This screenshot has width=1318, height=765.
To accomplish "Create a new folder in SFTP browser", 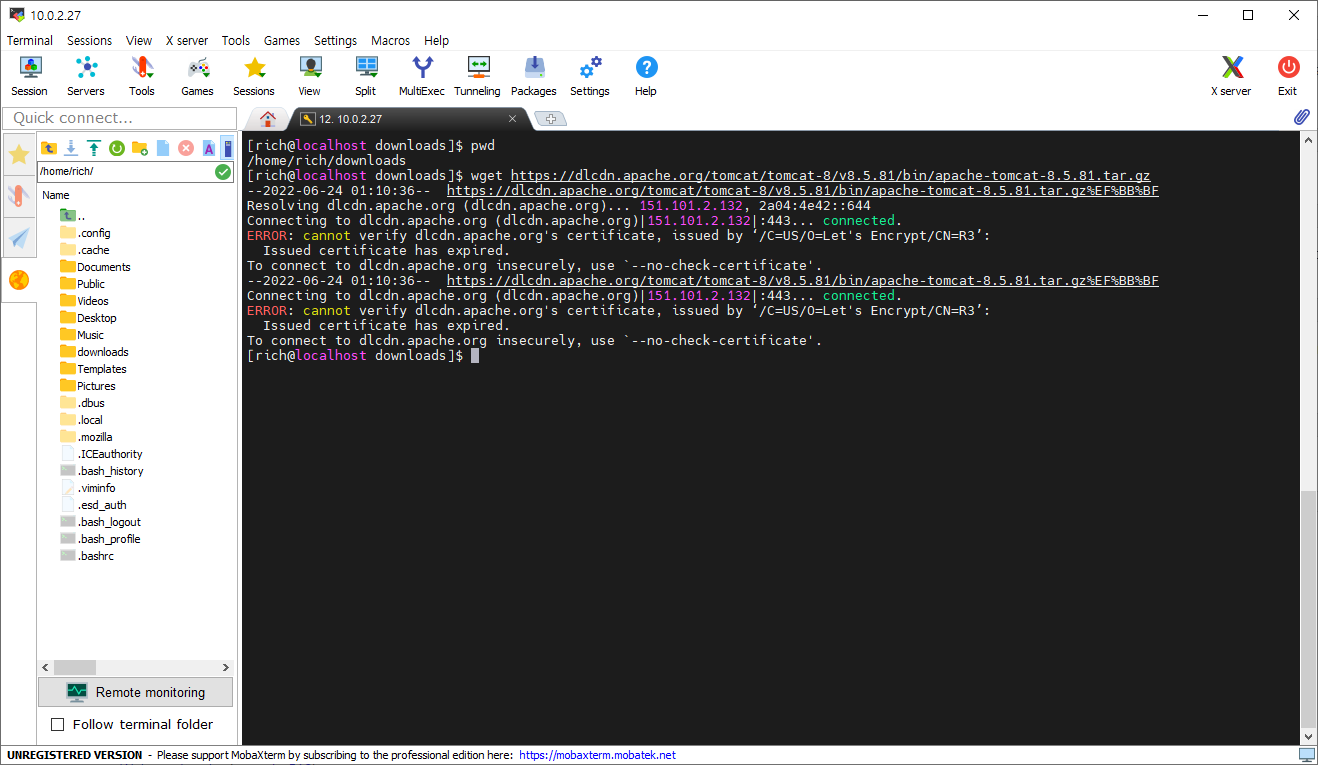I will [140, 148].
